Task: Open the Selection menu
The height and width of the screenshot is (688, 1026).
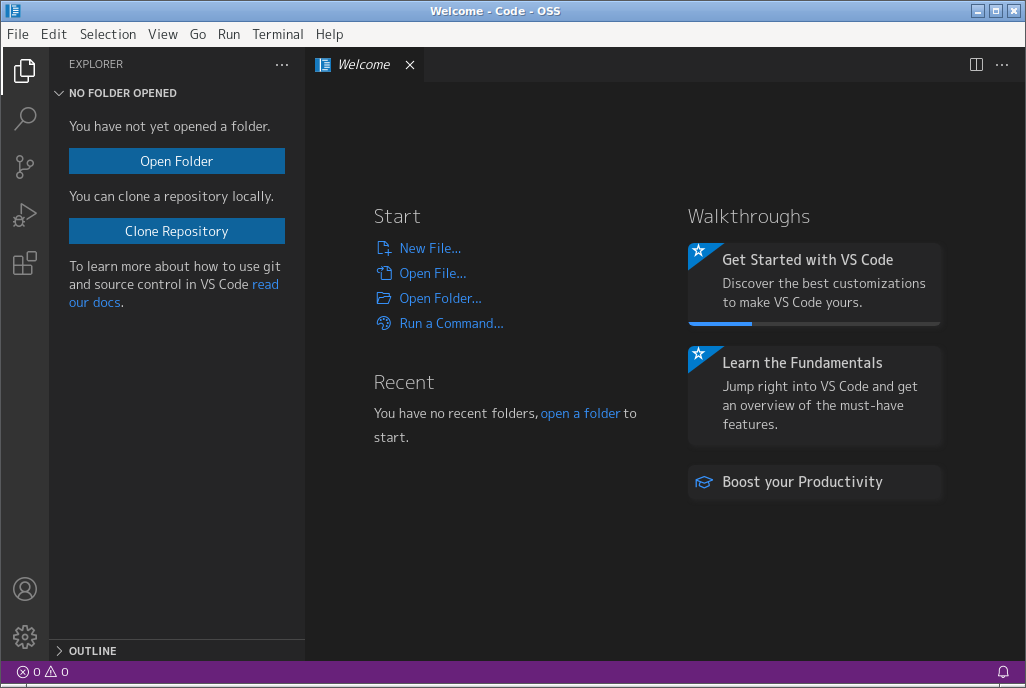Action: pyautogui.click(x=108, y=34)
